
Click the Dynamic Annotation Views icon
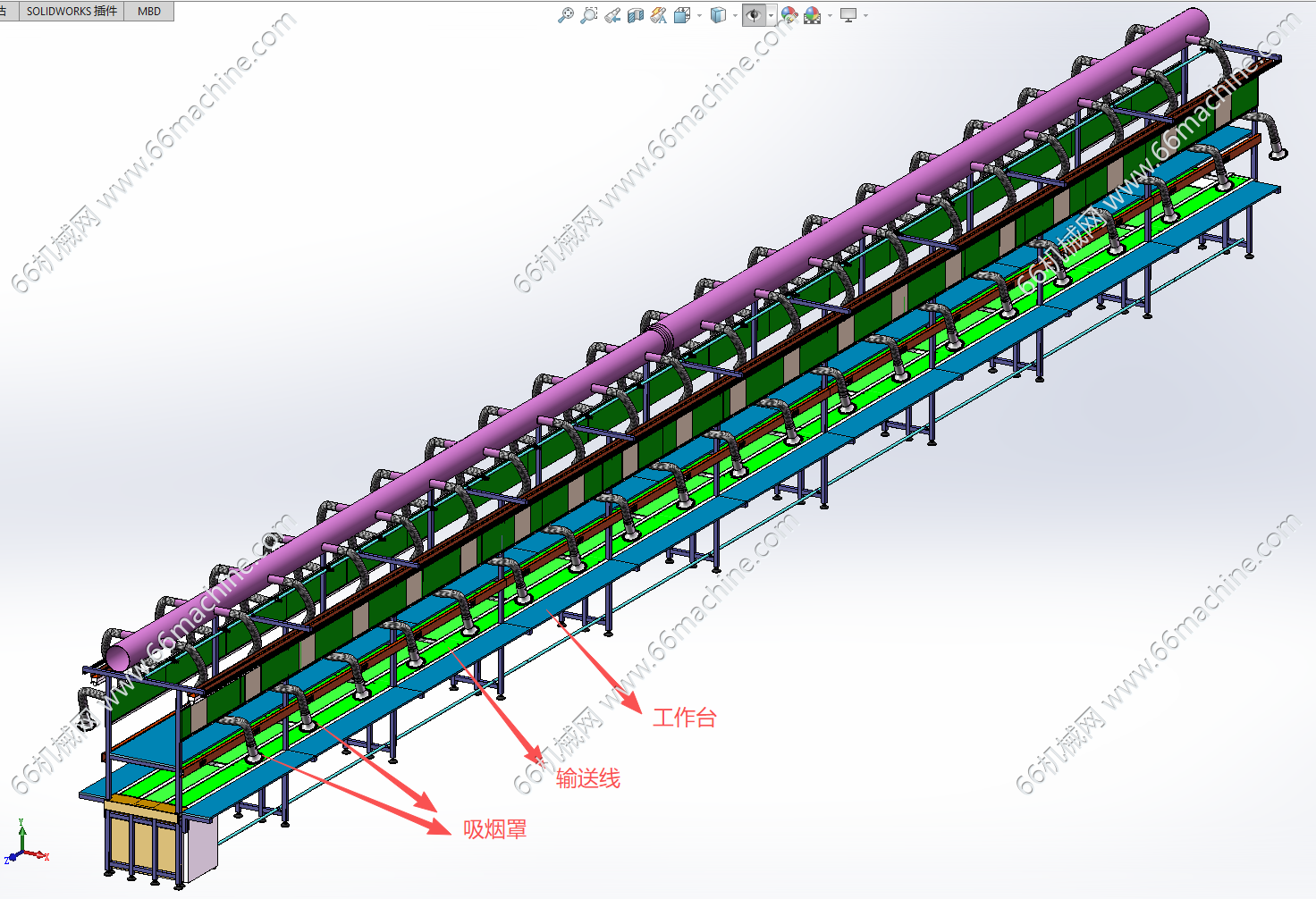click(659, 15)
